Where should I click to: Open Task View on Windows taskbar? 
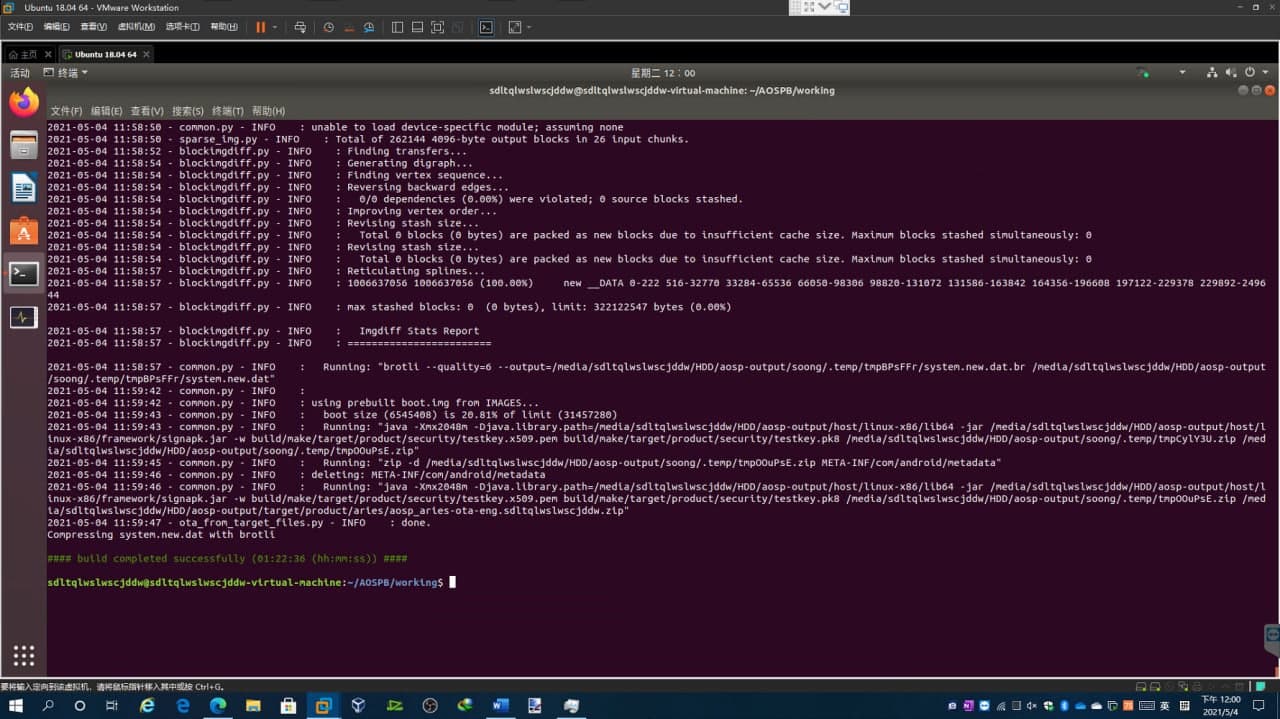112,705
